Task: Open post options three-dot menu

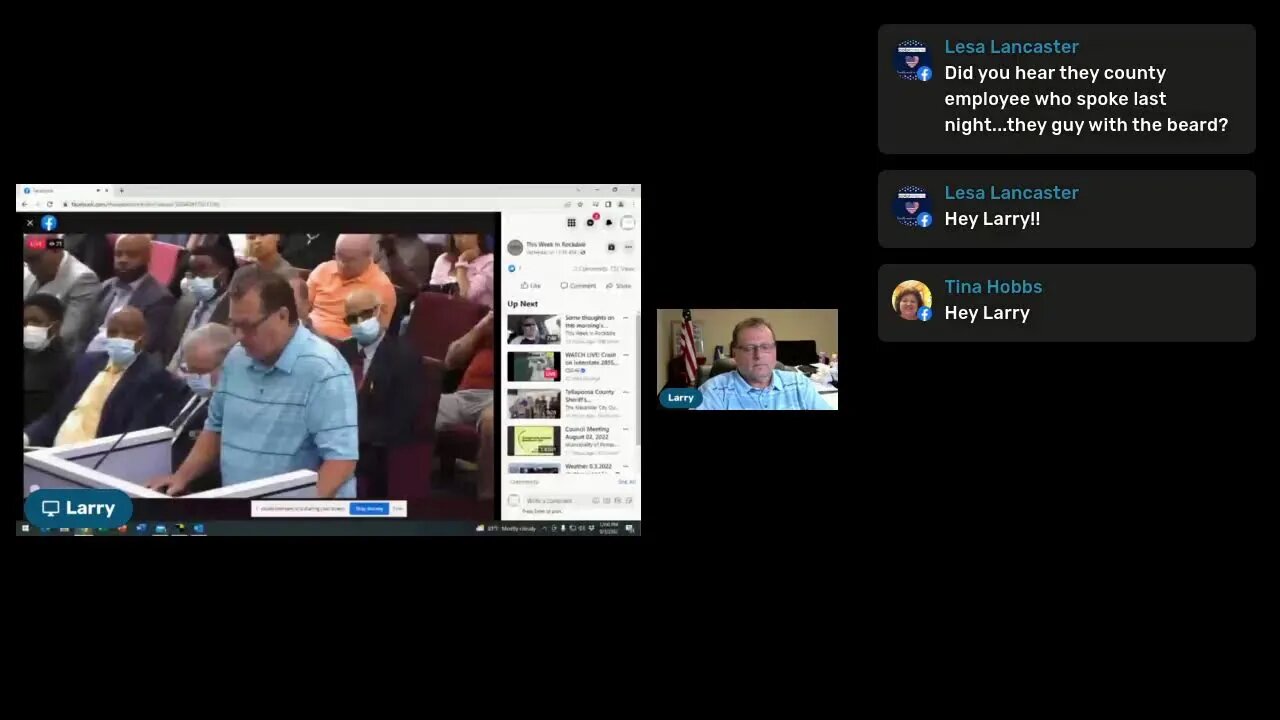Action: point(628,247)
